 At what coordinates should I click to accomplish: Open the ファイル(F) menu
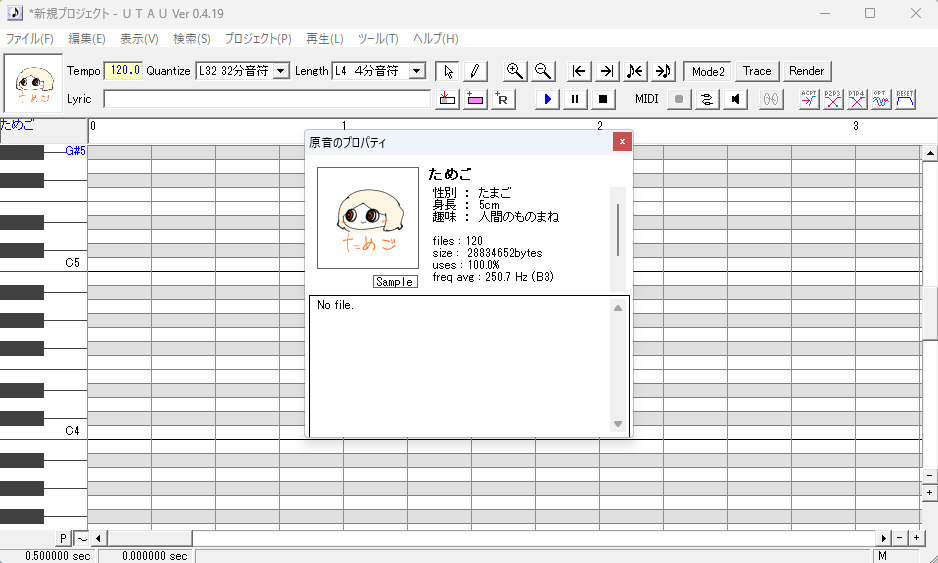click(29, 39)
